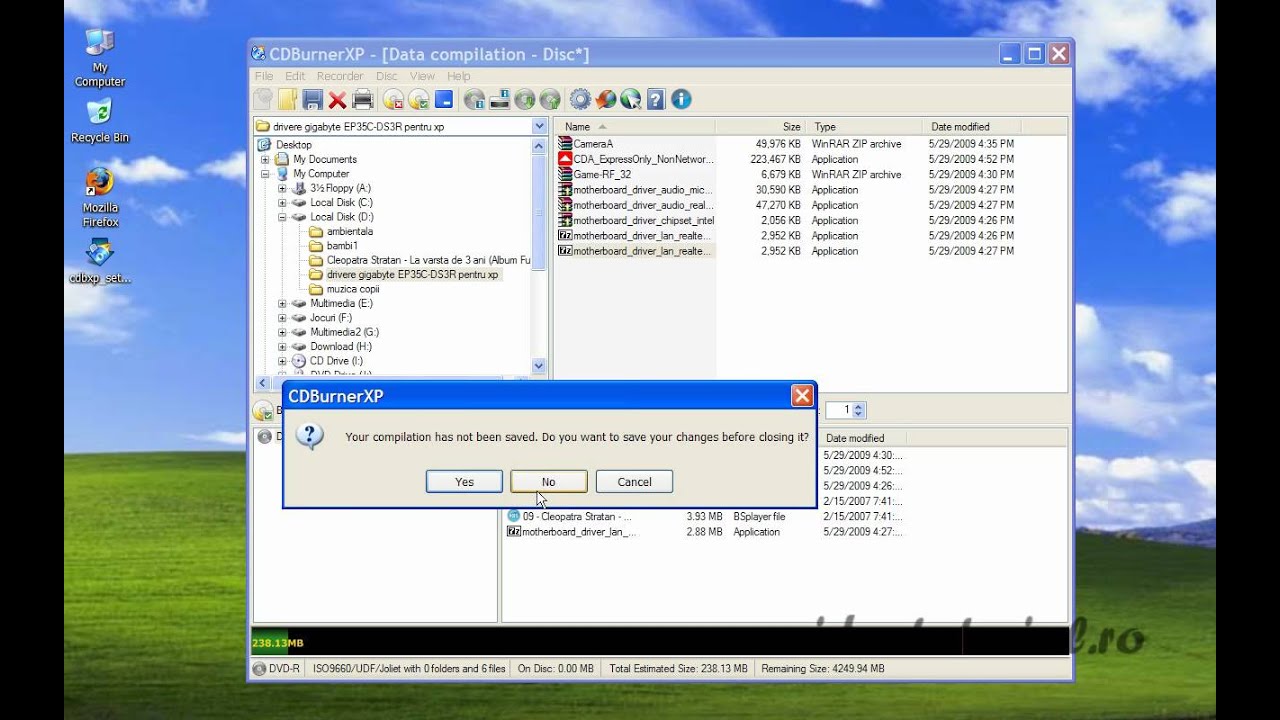Click the drive information toolbar icon

pyautogui.click(x=499, y=99)
